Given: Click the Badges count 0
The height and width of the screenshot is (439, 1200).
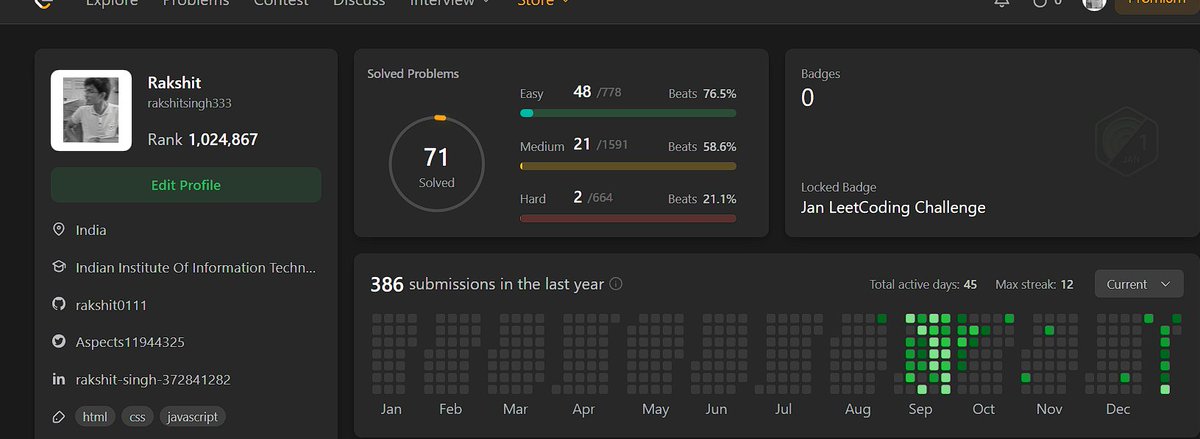Looking at the screenshot, I should point(807,98).
